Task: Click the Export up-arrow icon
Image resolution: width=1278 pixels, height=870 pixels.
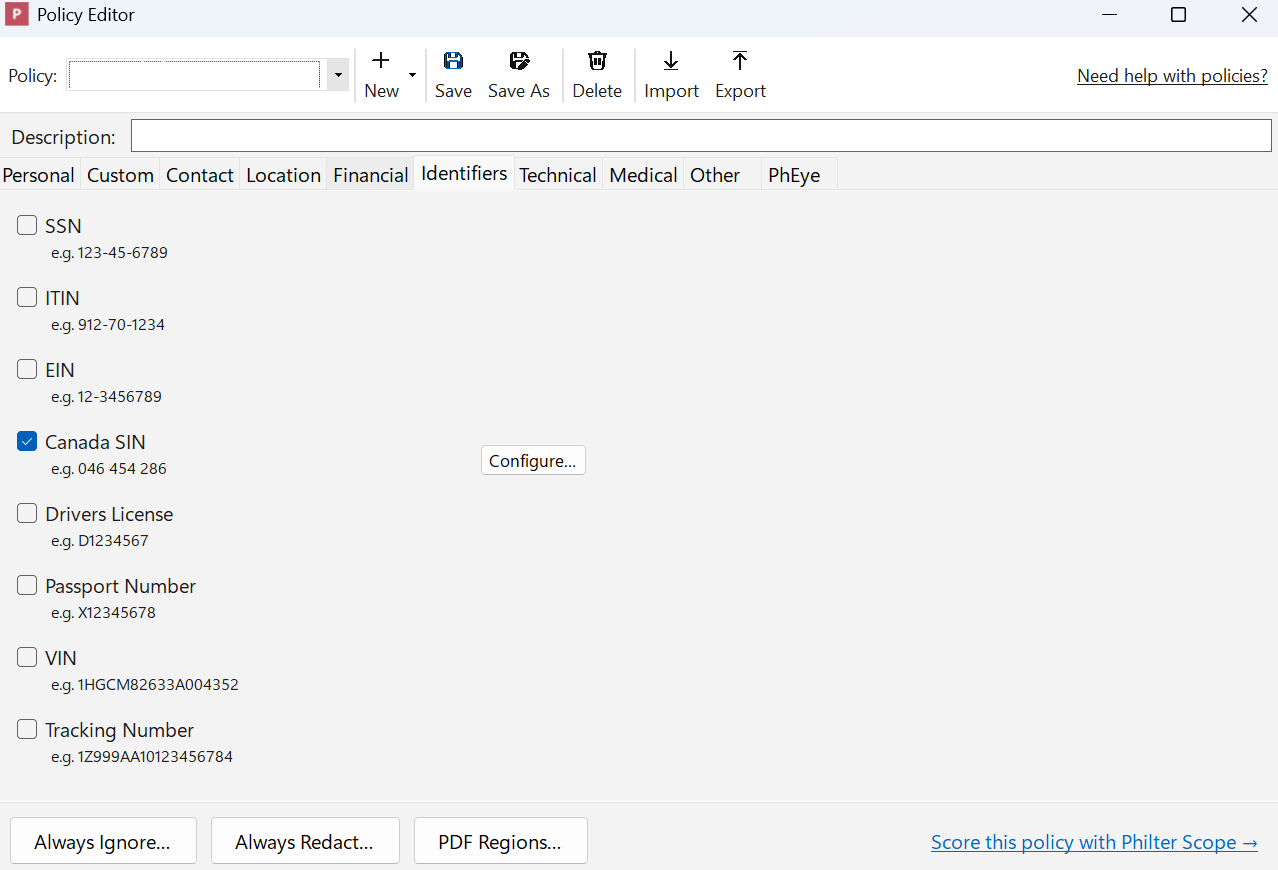Action: point(740,61)
